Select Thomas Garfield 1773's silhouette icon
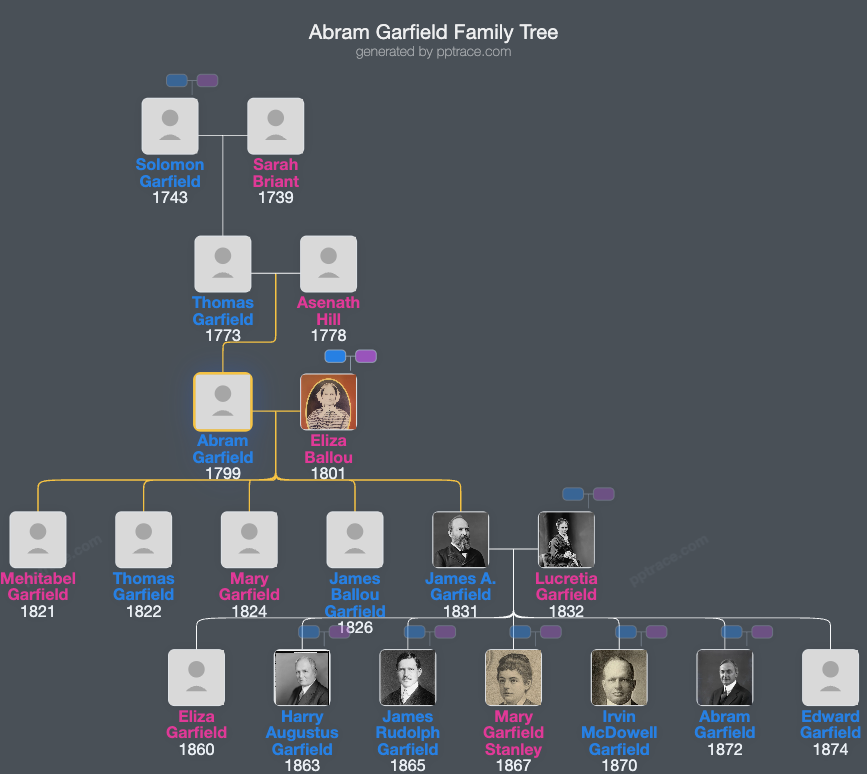This screenshot has width=867, height=774. 223,263
